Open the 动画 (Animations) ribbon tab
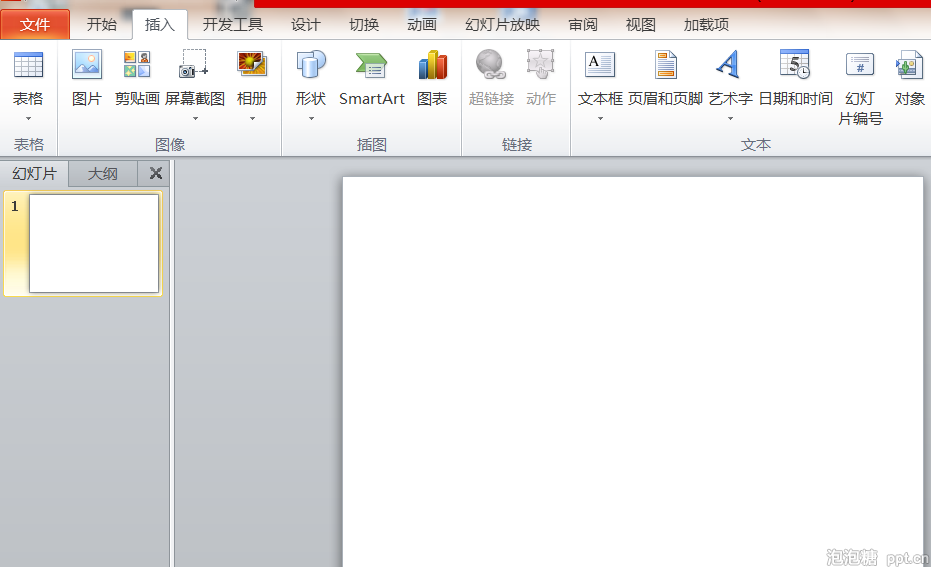 pos(422,25)
